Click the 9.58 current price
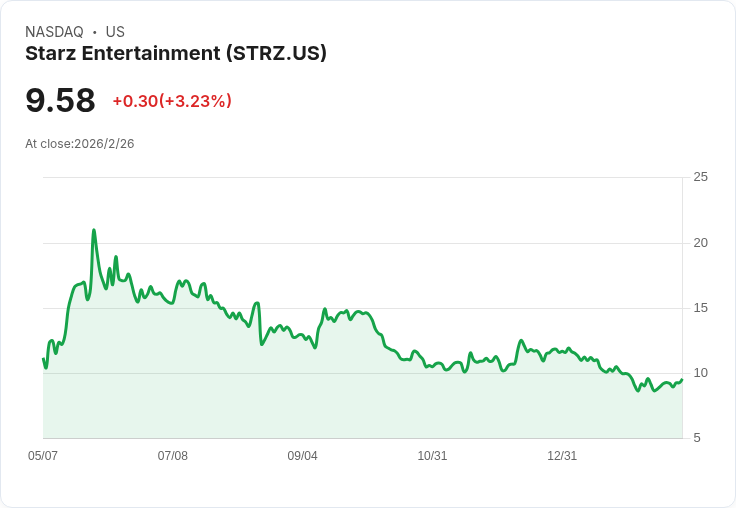 (x=61, y=100)
